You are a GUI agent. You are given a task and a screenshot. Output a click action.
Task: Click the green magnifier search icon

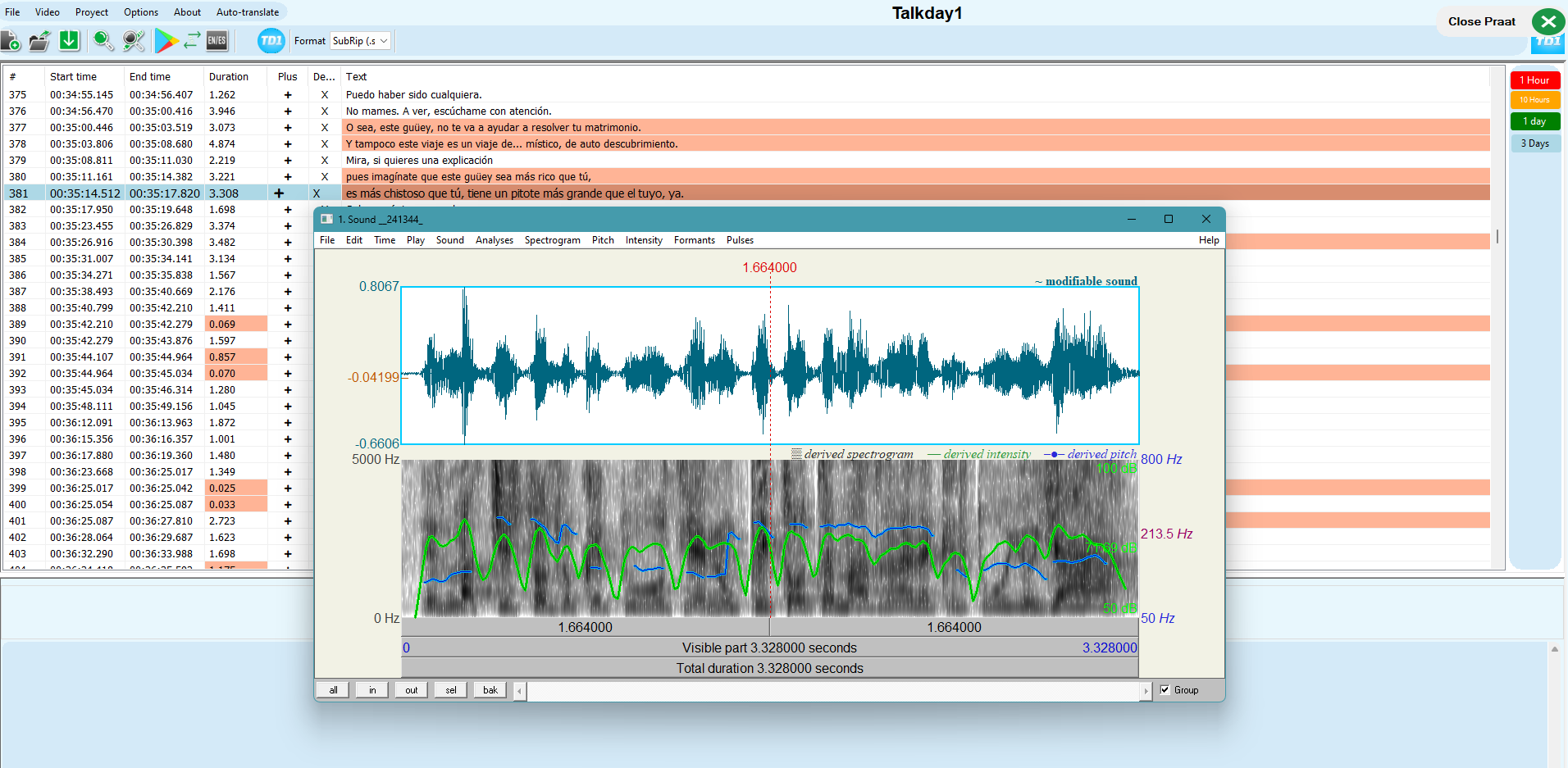(x=103, y=40)
